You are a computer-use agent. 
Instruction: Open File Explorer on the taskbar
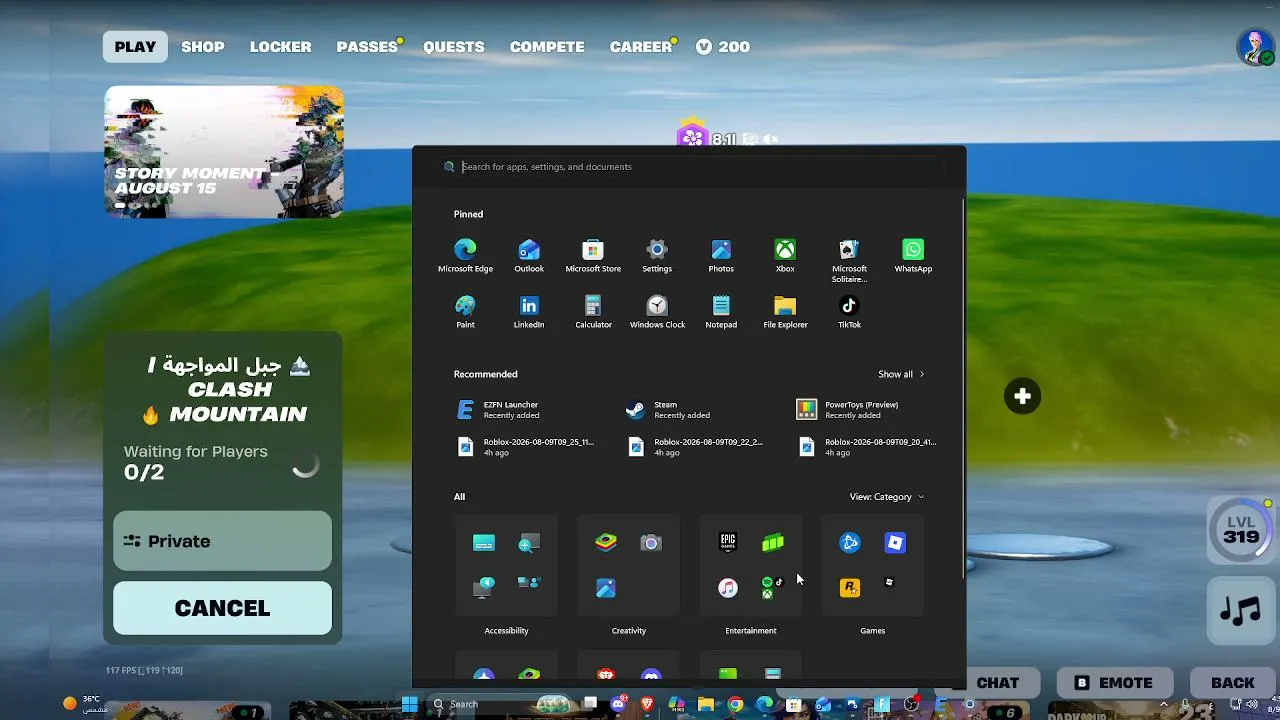[x=706, y=704]
